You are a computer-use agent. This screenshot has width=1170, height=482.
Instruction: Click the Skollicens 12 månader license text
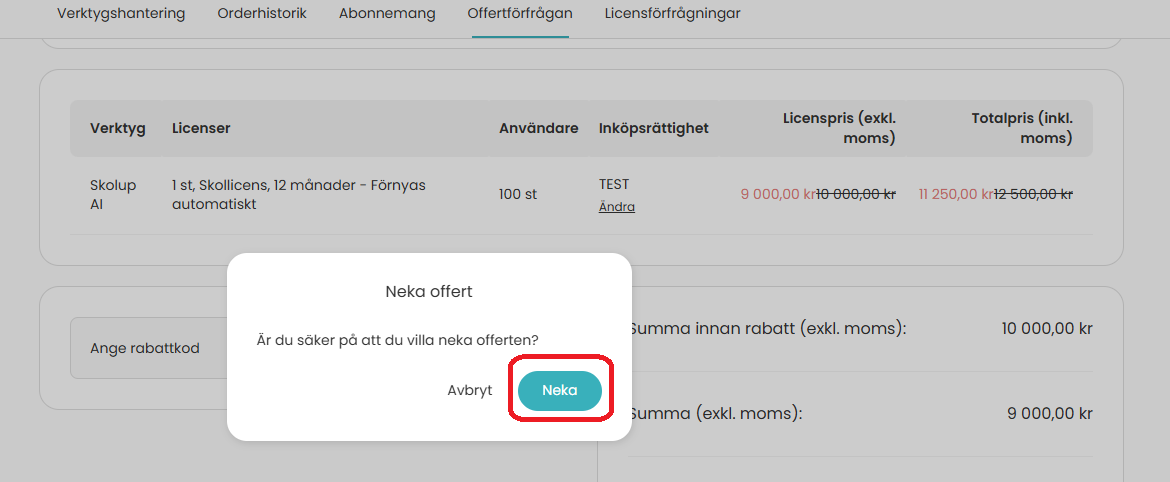(298, 194)
